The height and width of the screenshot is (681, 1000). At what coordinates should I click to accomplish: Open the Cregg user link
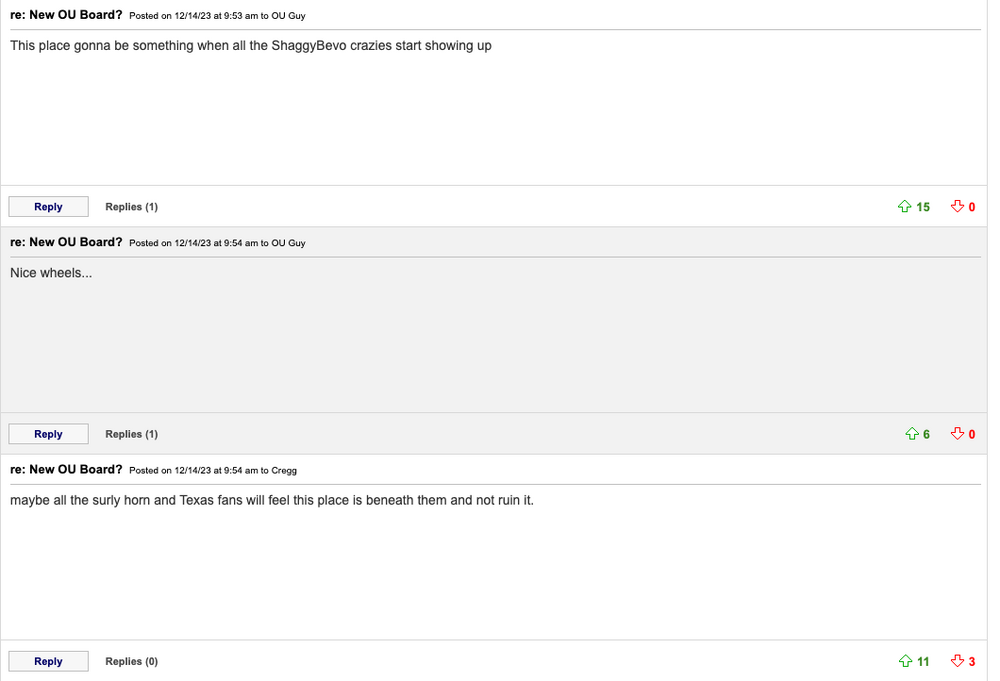284,470
